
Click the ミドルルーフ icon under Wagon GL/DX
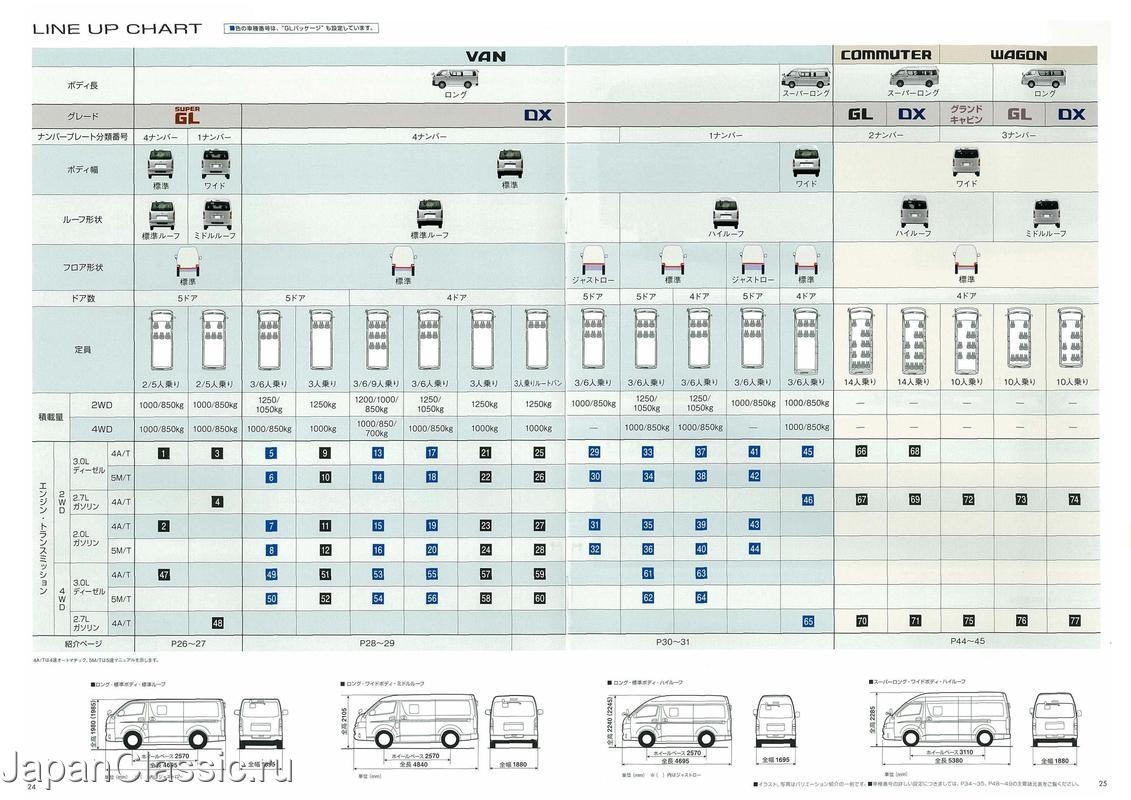click(1045, 215)
